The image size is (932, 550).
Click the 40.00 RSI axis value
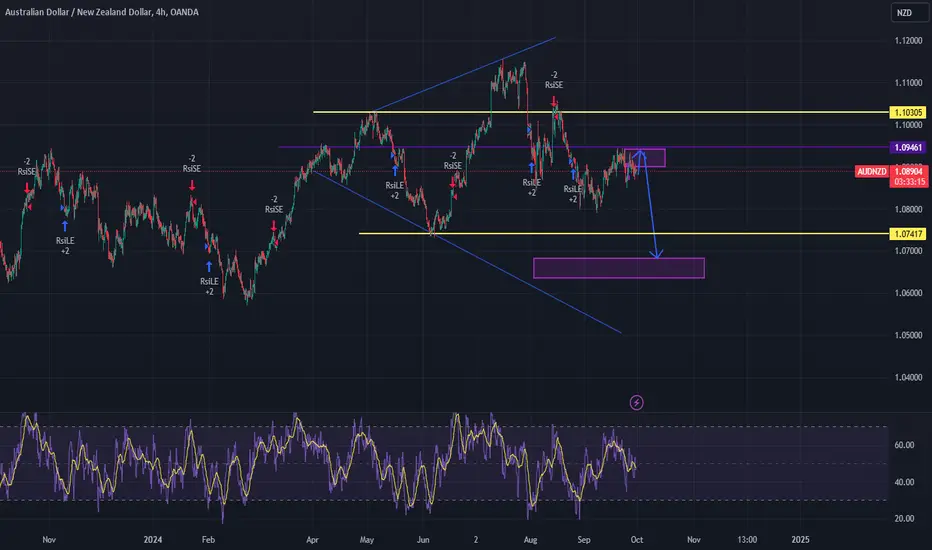(x=904, y=482)
